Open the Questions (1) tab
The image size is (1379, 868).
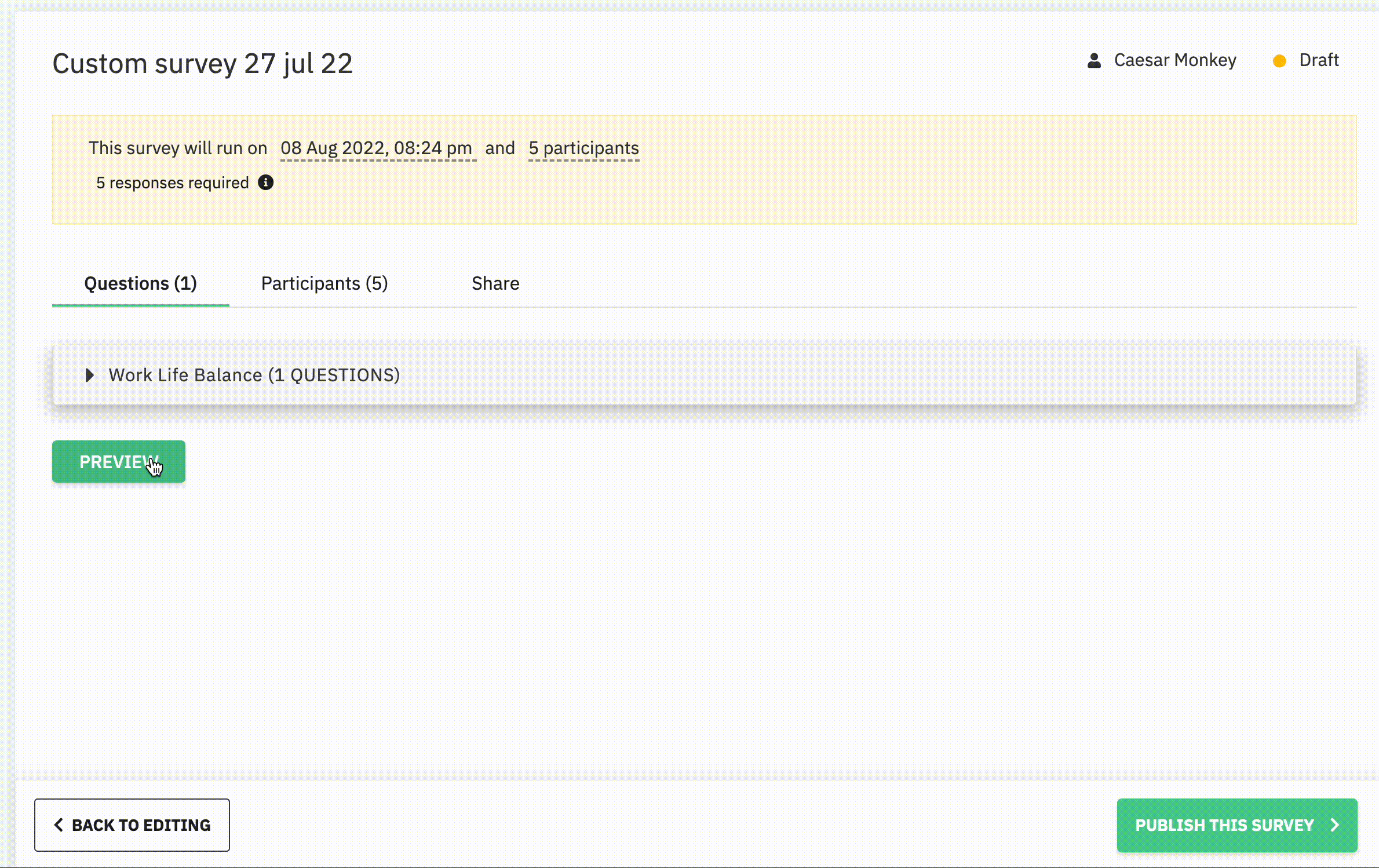[141, 283]
